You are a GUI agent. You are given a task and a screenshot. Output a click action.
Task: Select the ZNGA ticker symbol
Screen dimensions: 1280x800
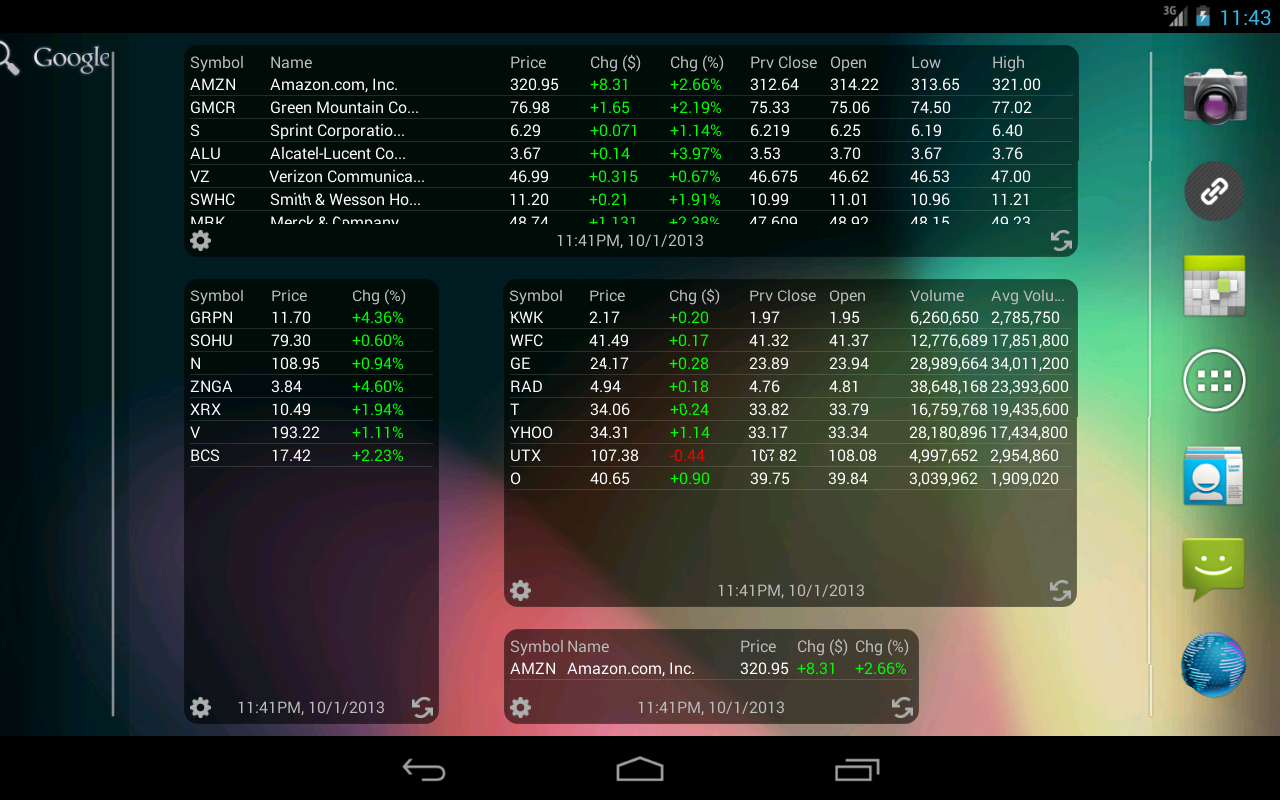click(x=211, y=387)
